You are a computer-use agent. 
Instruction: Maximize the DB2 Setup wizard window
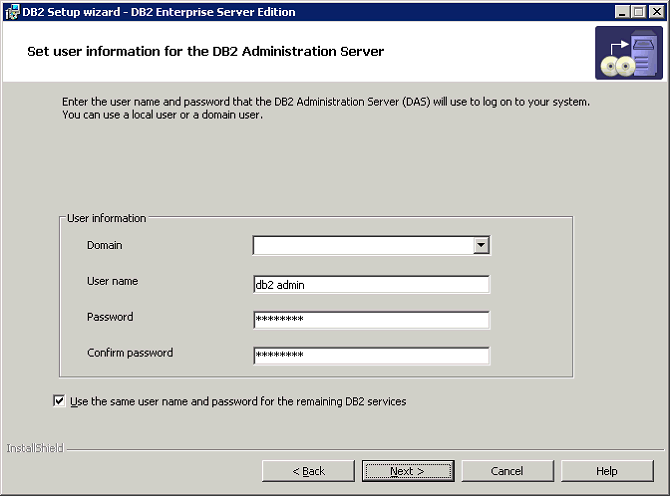click(638, 12)
